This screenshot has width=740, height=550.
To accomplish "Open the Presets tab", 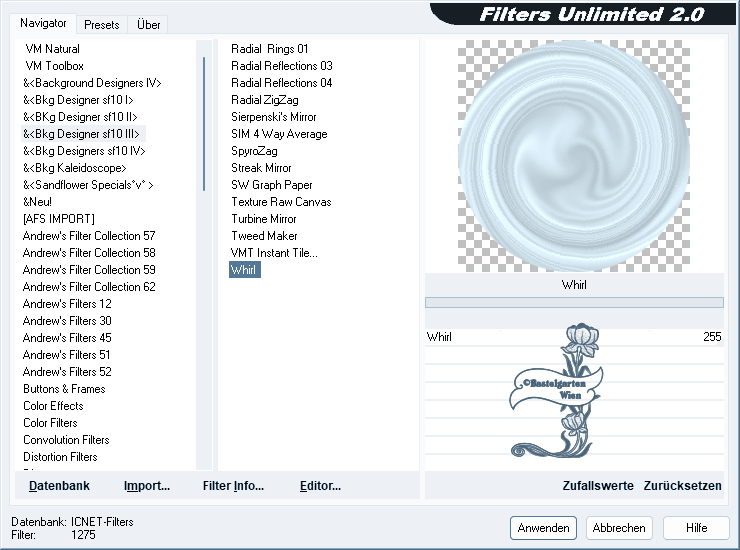I will point(101,25).
